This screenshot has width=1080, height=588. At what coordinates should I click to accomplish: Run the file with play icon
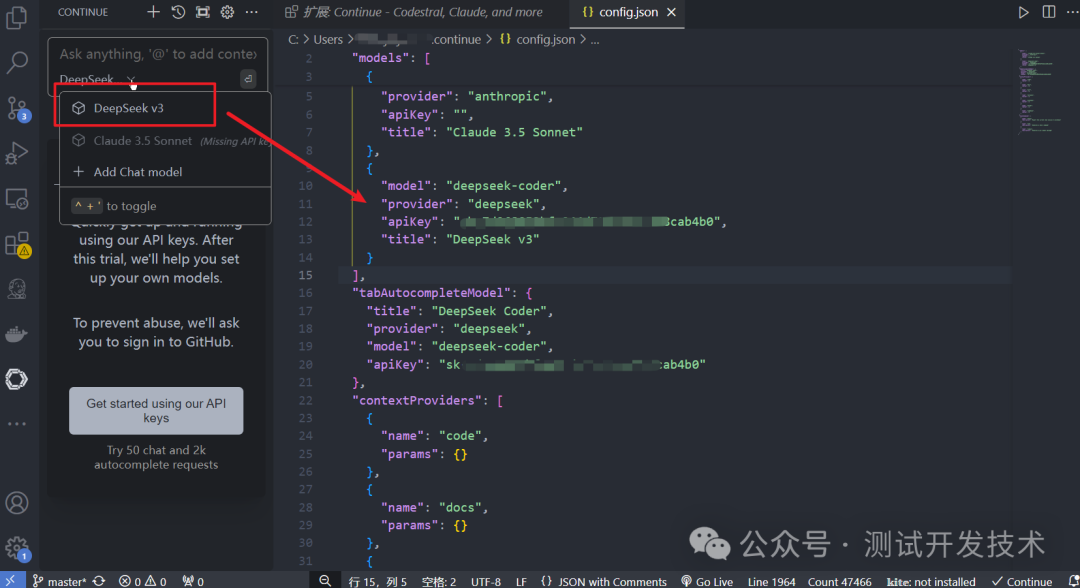[x=1024, y=12]
